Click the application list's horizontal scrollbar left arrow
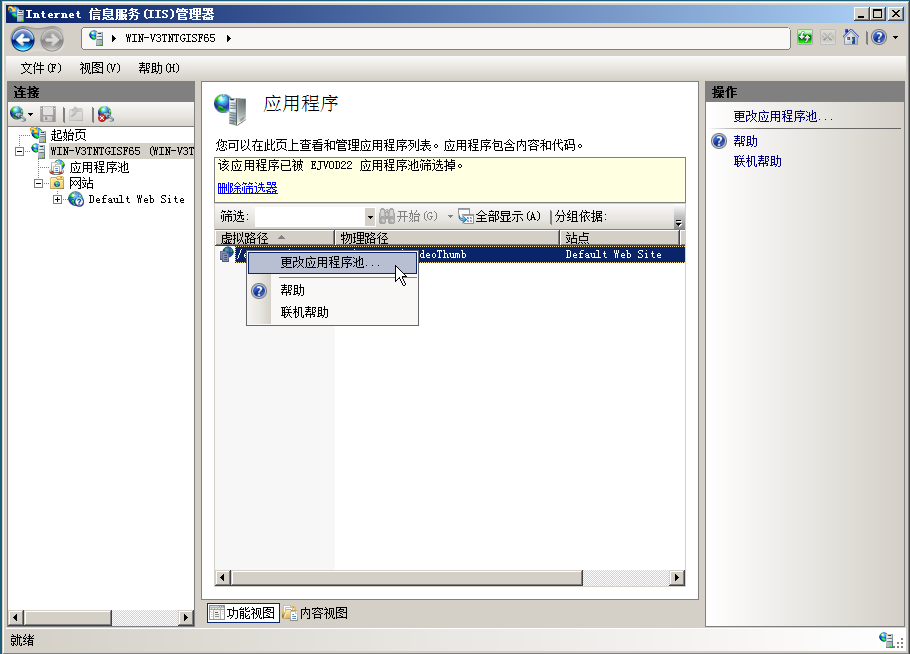Screen dimensions: 910x654 [223, 577]
